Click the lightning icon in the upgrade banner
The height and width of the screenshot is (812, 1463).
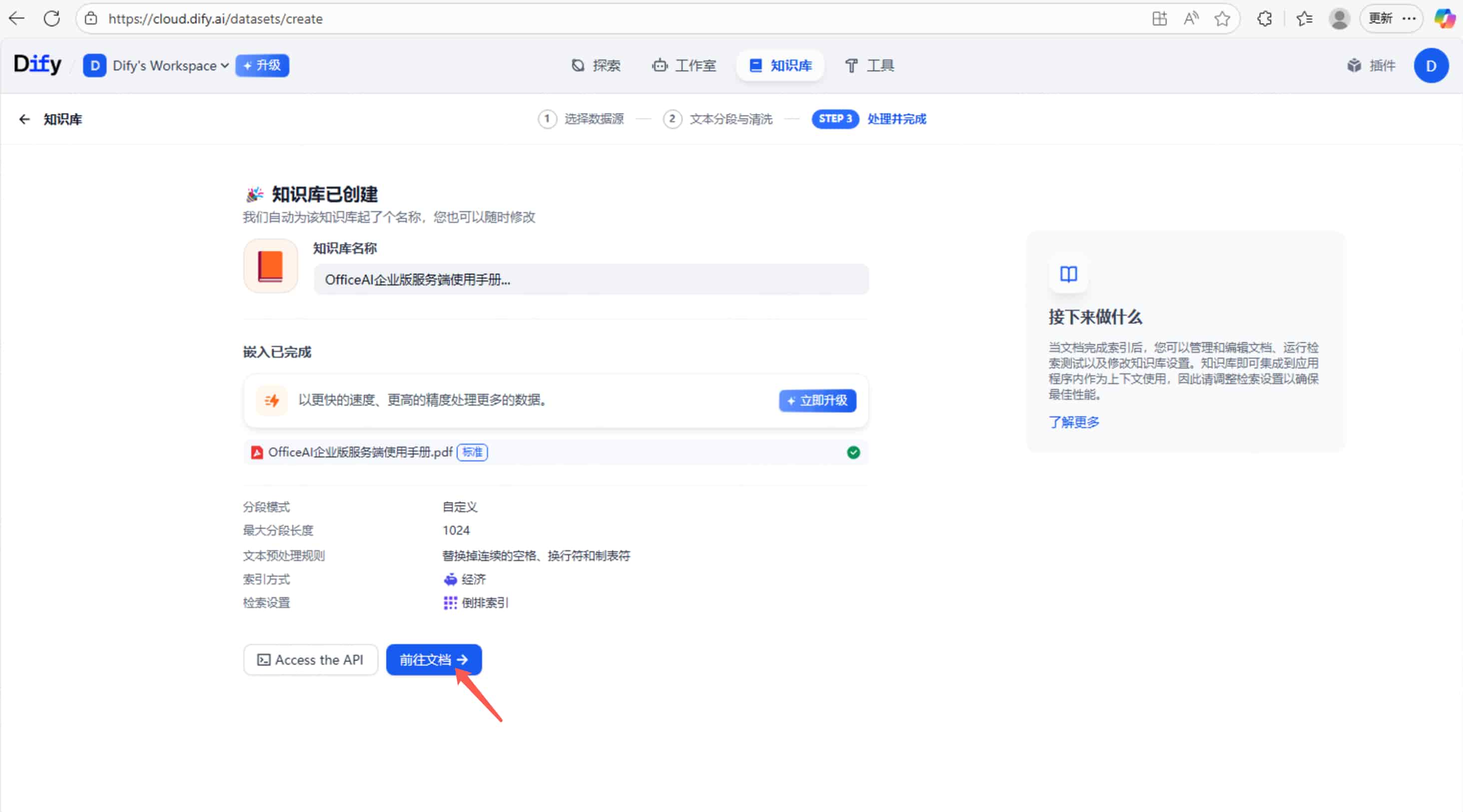tap(271, 401)
